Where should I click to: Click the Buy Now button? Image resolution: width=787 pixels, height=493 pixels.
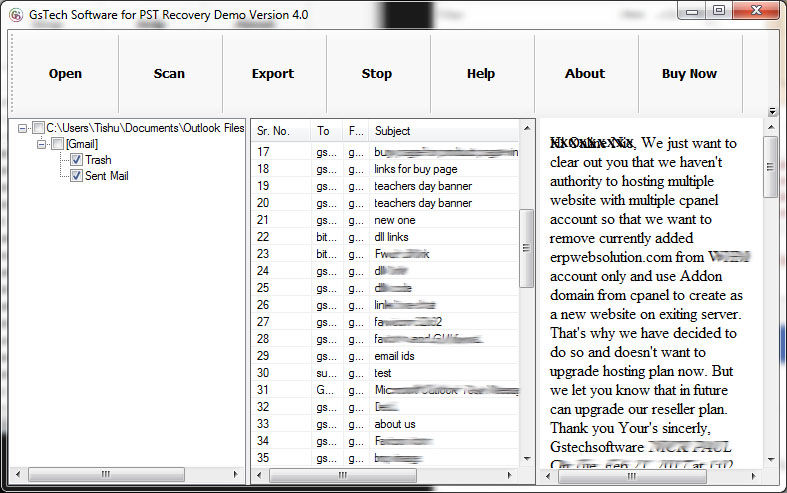tap(689, 74)
